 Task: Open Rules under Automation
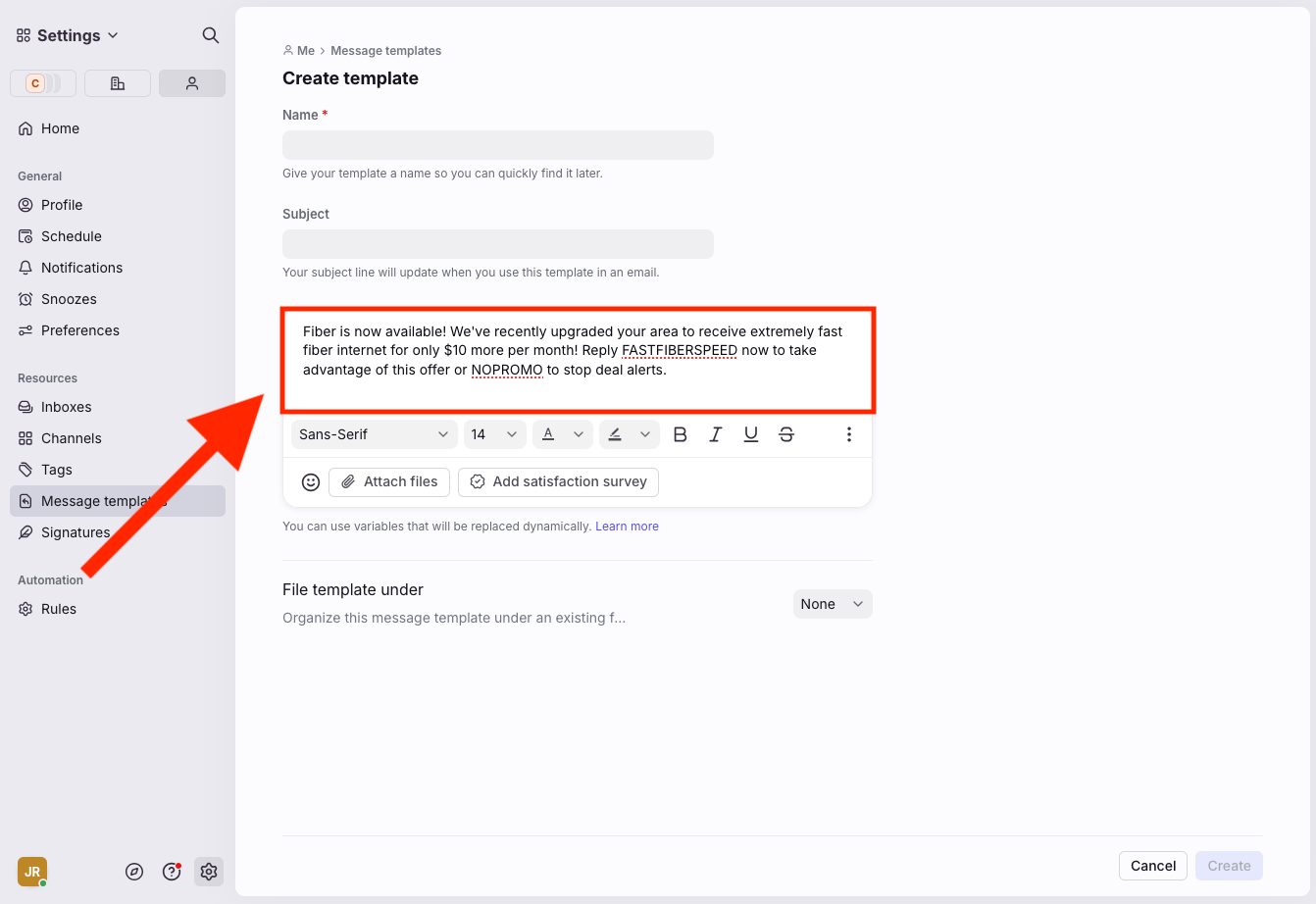coord(59,609)
